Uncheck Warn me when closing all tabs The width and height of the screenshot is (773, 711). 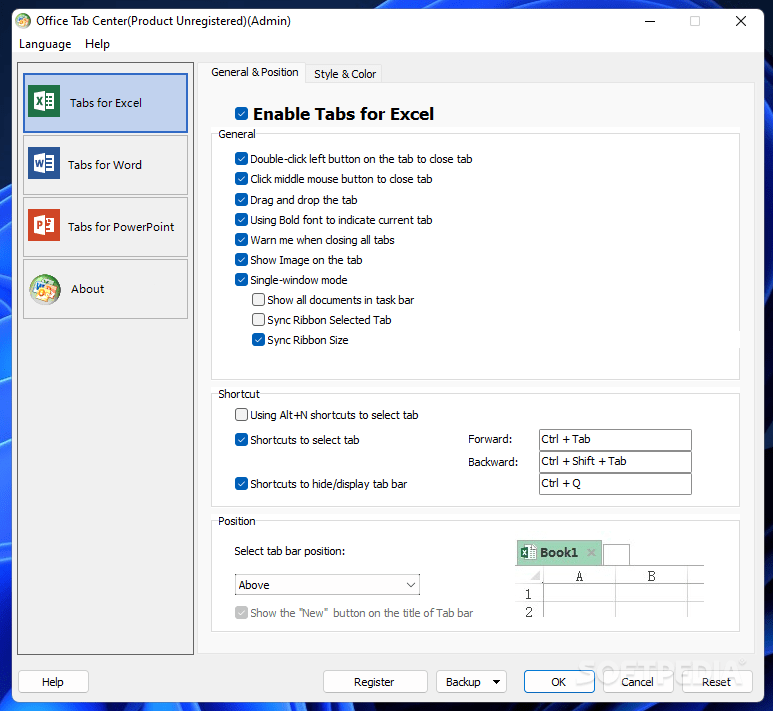(x=242, y=240)
